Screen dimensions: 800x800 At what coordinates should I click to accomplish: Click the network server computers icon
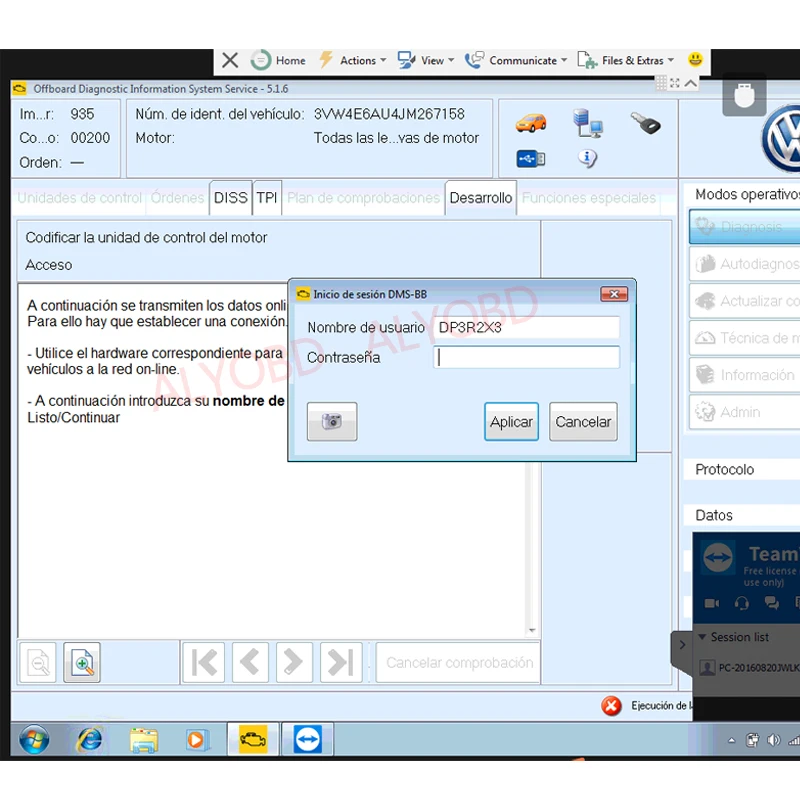click(588, 123)
